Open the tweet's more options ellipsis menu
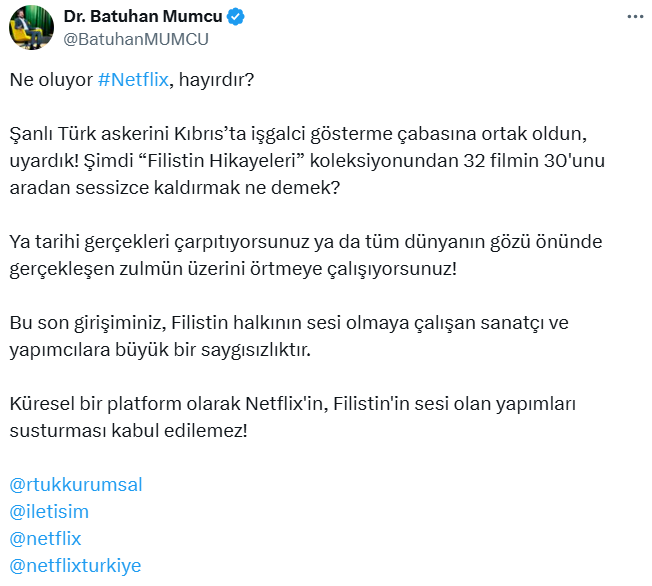Screen dimensions: 652x586 [635, 17]
